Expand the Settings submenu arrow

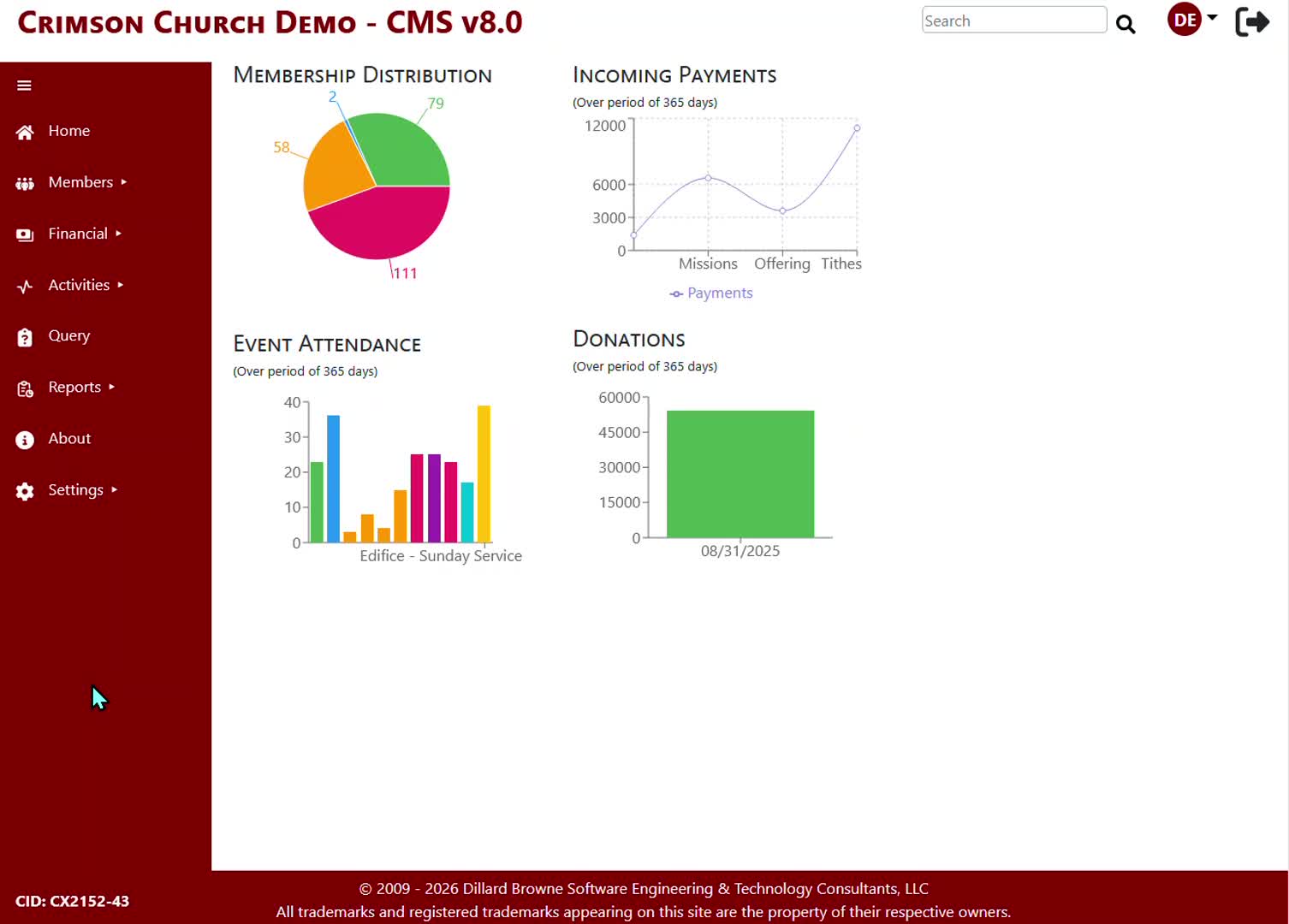click(x=114, y=490)
